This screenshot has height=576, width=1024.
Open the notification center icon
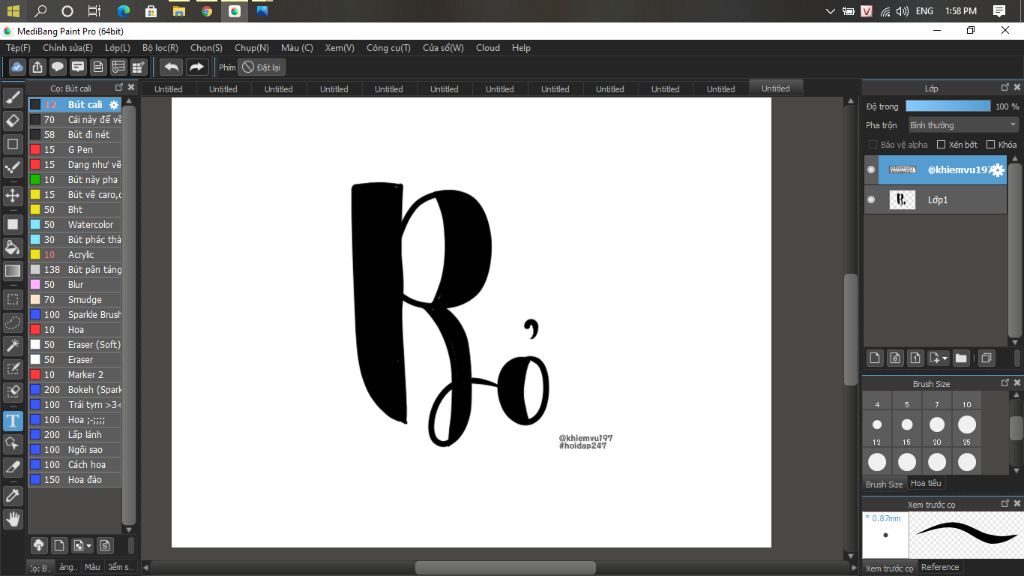(x=999, y=11)
